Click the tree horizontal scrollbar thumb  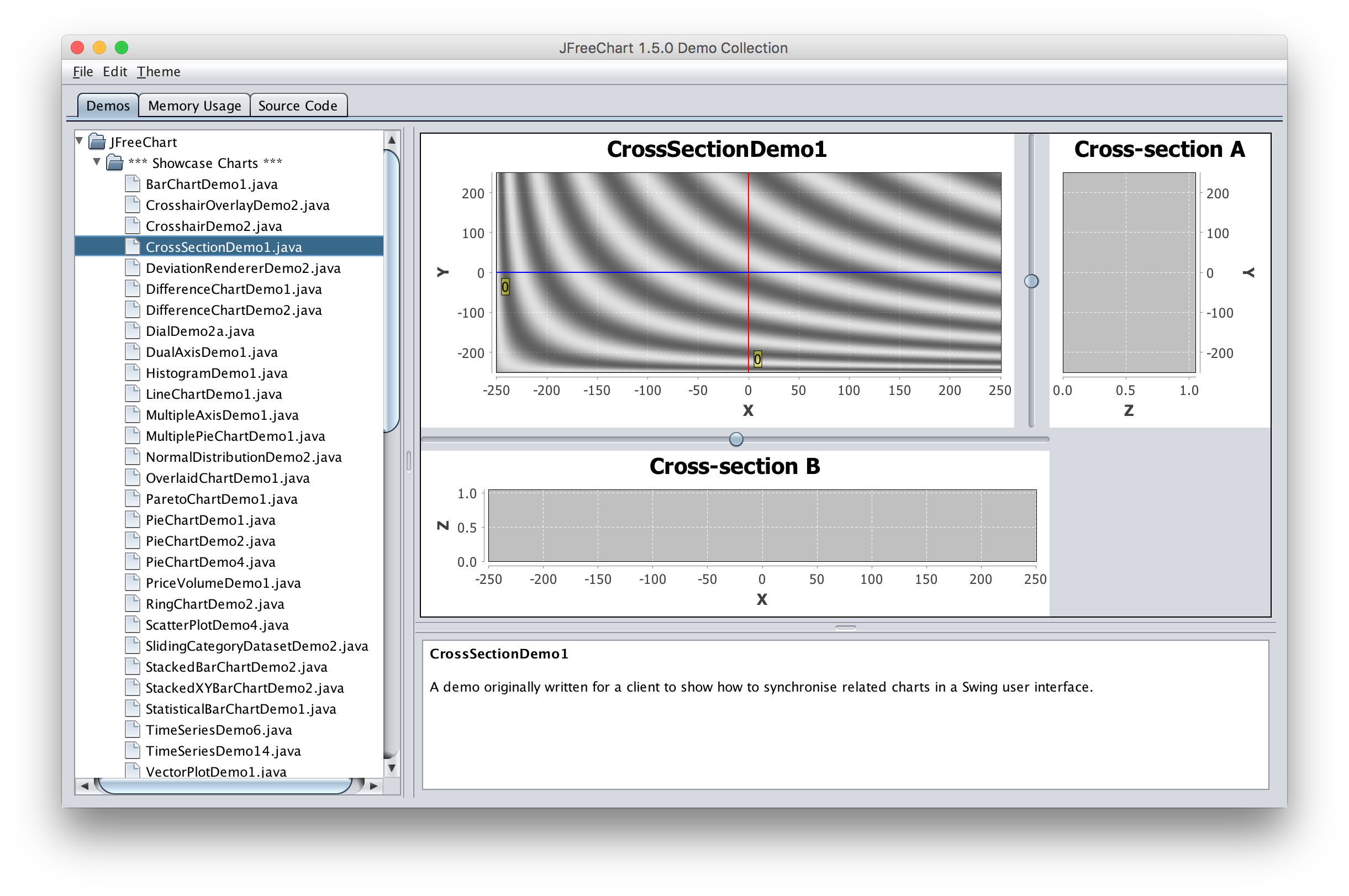point(226,786)
